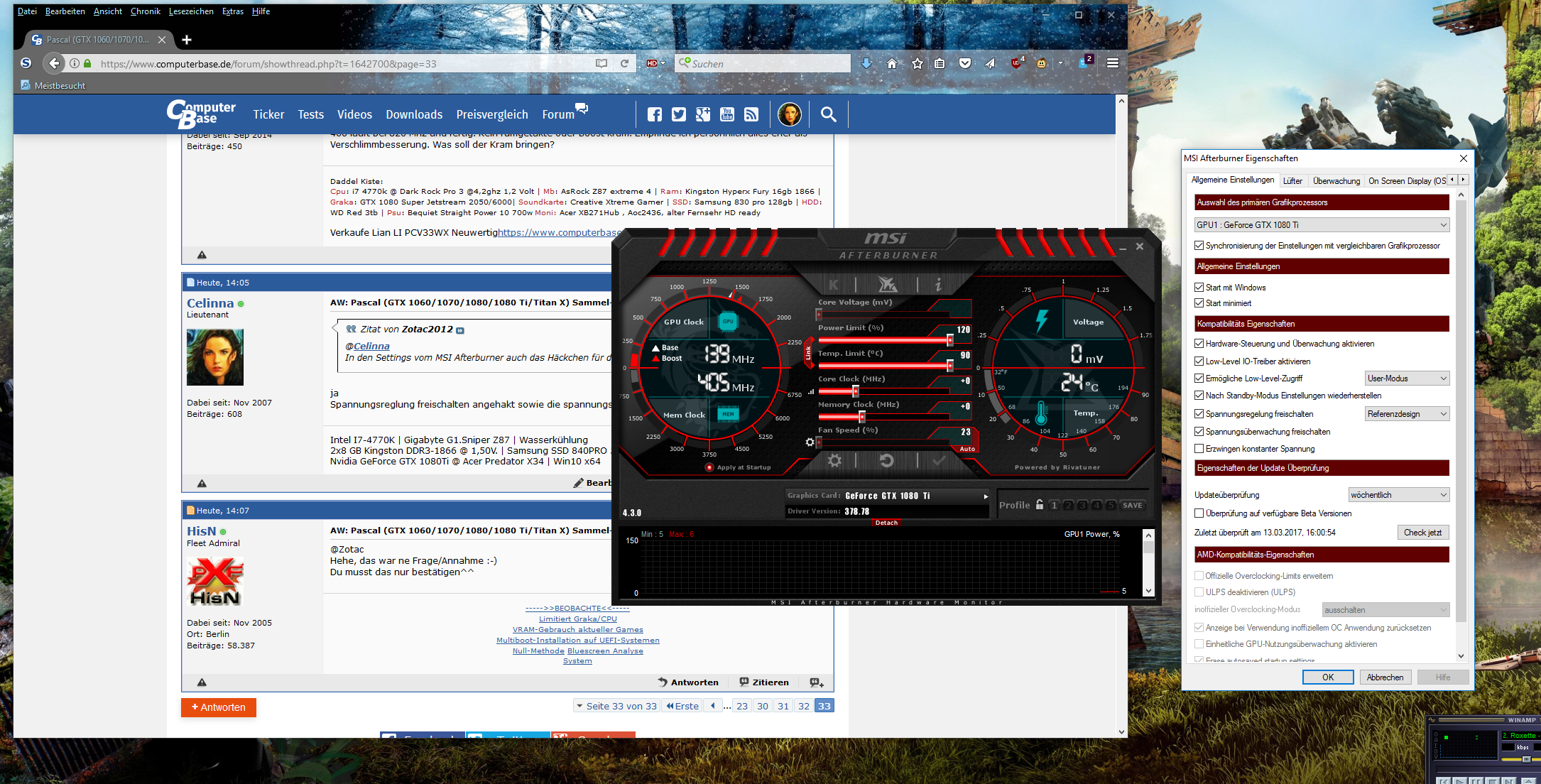The width and height of the screenshot is (1541, 784).
Task: Expand the Referenzdesign dropdown
Action: click(x=1407, y=414)
